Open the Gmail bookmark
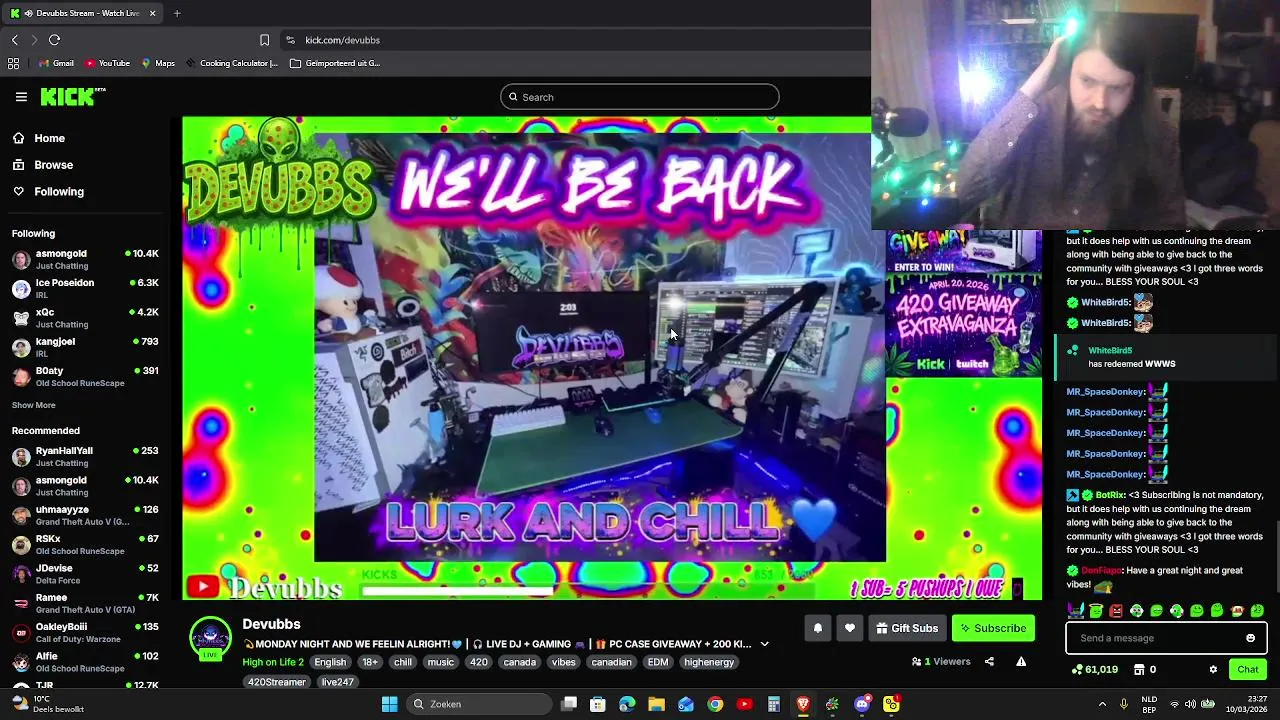The width and height of the screenshot is (1280, 720). (56, 63)
